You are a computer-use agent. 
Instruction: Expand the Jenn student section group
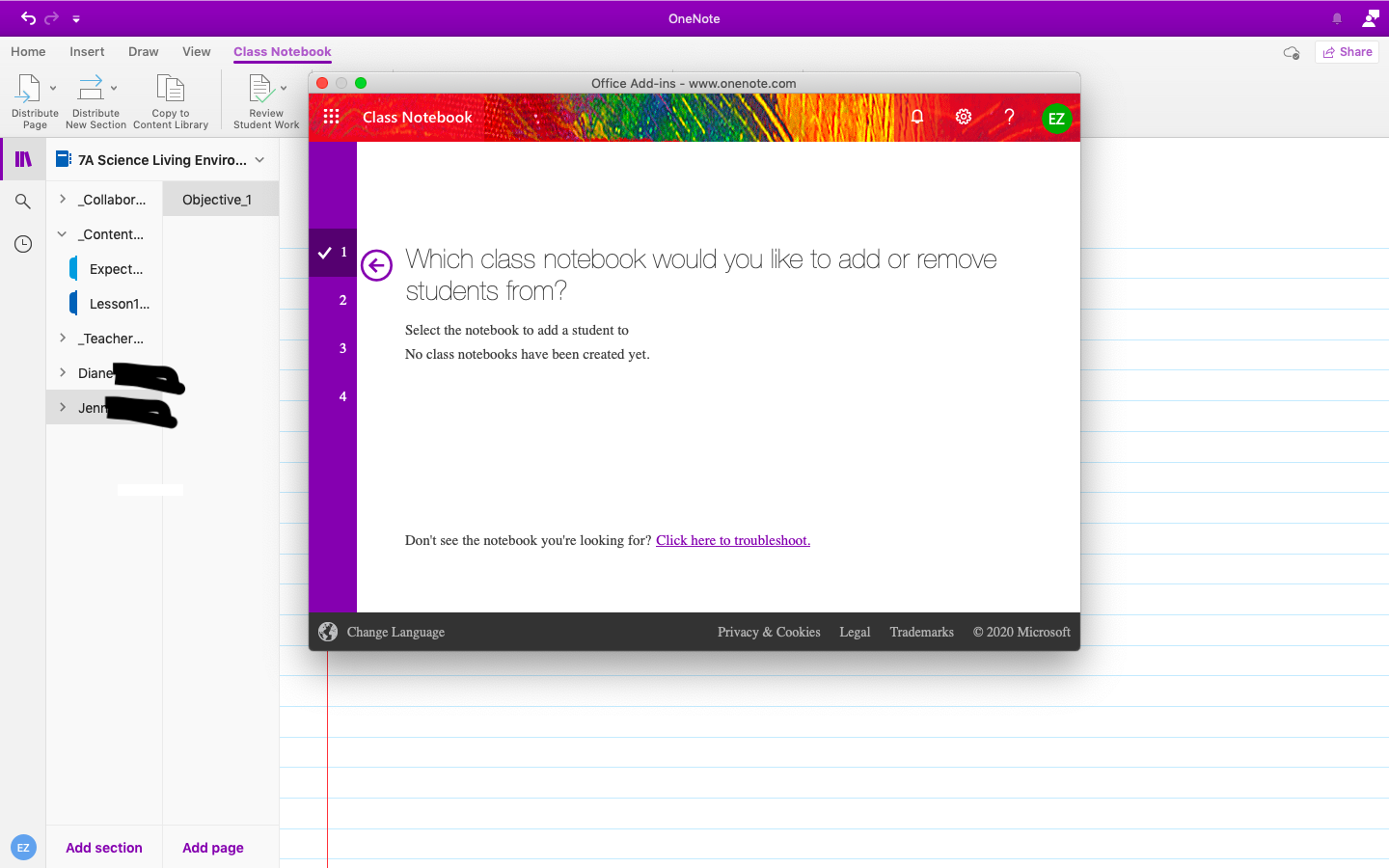click(63, 408)
